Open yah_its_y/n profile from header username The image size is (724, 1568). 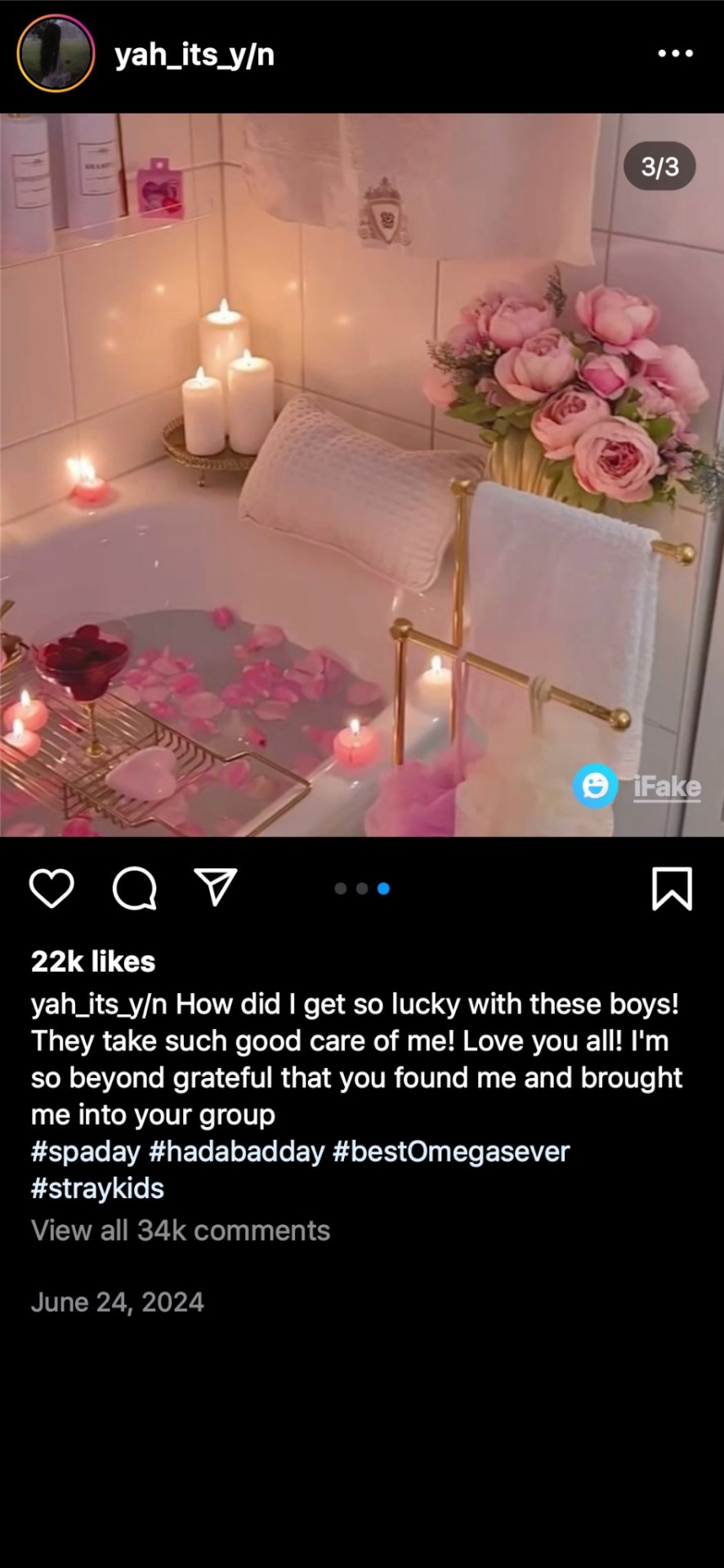pos(194,55)
